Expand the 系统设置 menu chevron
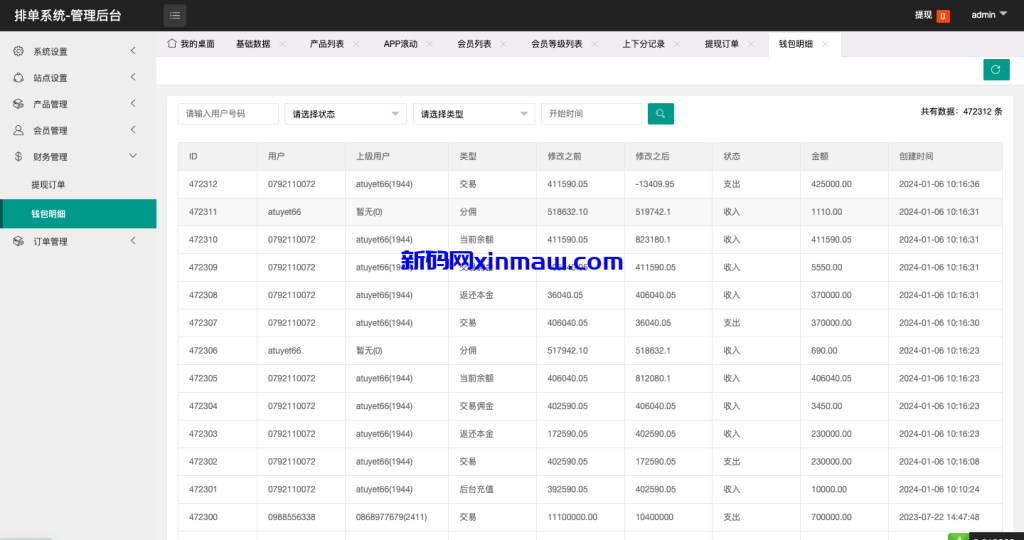This screenshot has height=540, width=1024. [133, 51]
